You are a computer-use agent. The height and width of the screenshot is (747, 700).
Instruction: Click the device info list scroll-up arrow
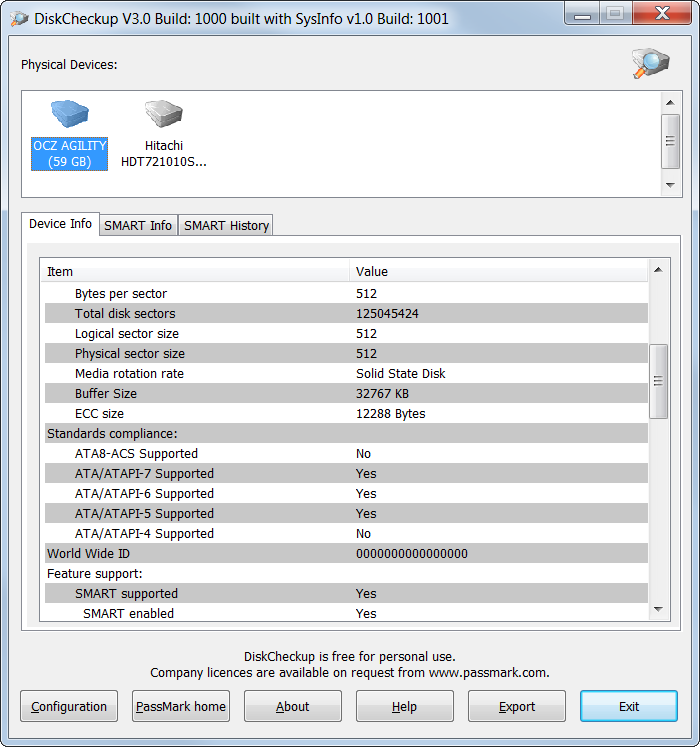click(659, 270)
